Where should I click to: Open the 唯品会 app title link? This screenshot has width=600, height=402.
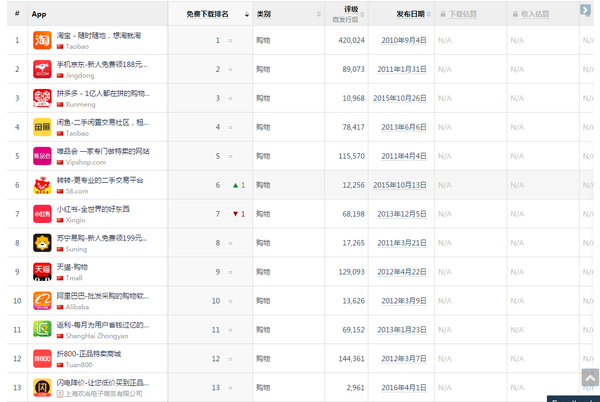(x=103, y=151)
